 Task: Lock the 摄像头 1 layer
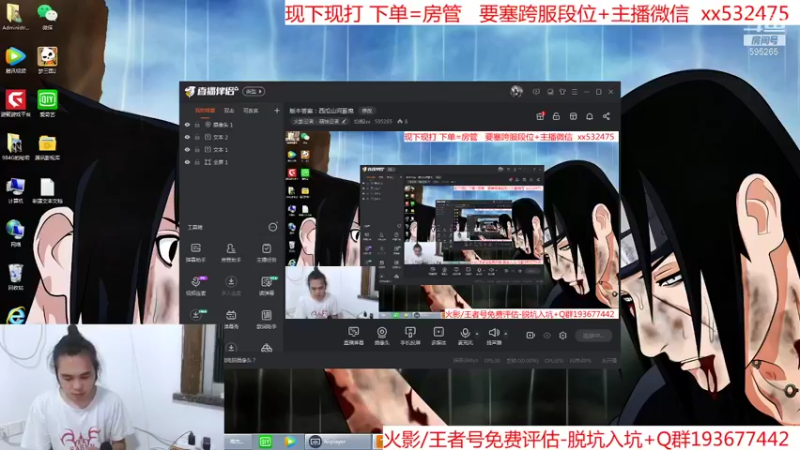[197, 125]
